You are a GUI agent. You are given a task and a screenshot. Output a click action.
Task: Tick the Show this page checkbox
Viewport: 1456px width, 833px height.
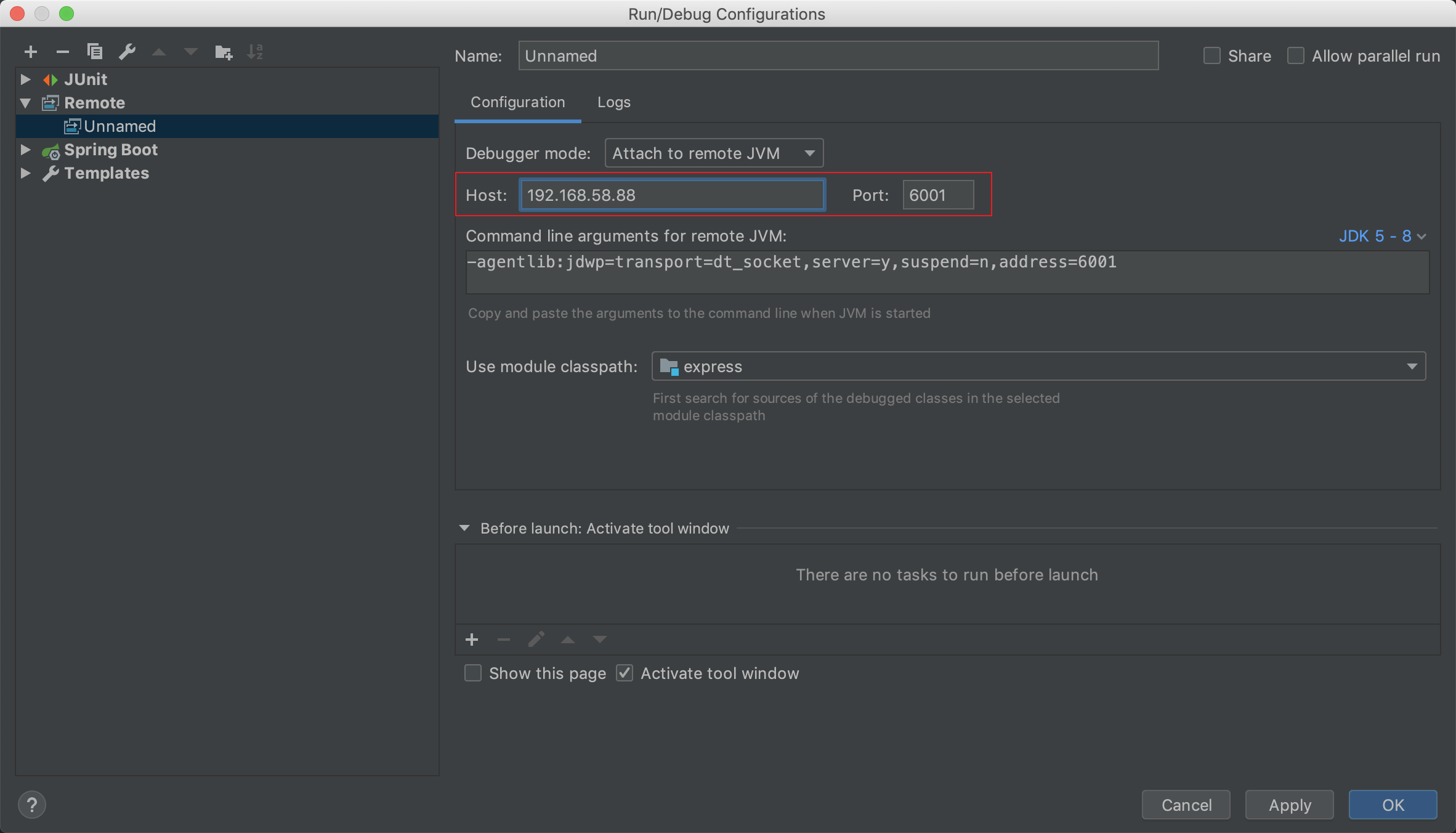coord(473,673)
